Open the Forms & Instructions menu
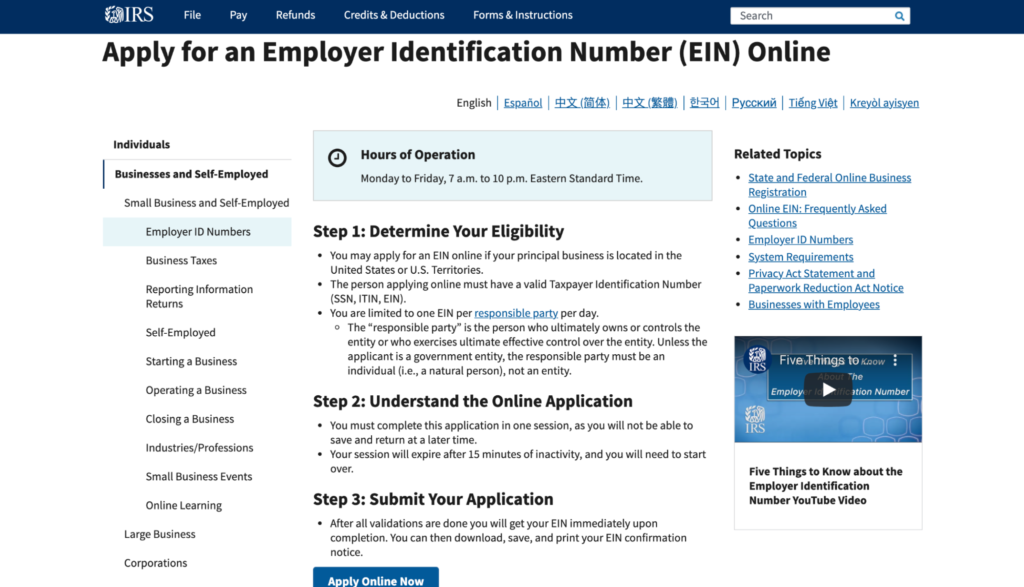The width and height of the screenshot is (1024, 587). pyautogui.click(x=522, y=15)
